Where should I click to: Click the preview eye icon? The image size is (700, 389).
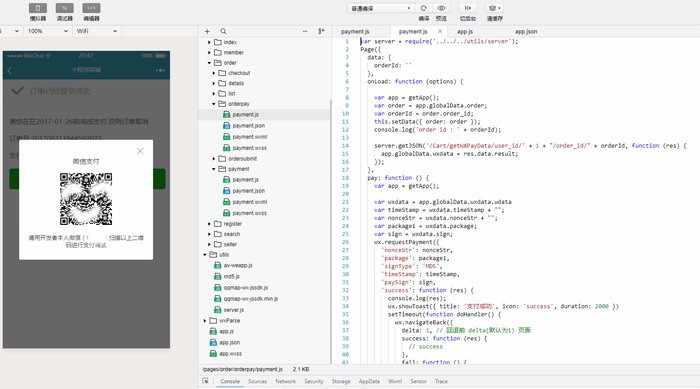point(441,8)
